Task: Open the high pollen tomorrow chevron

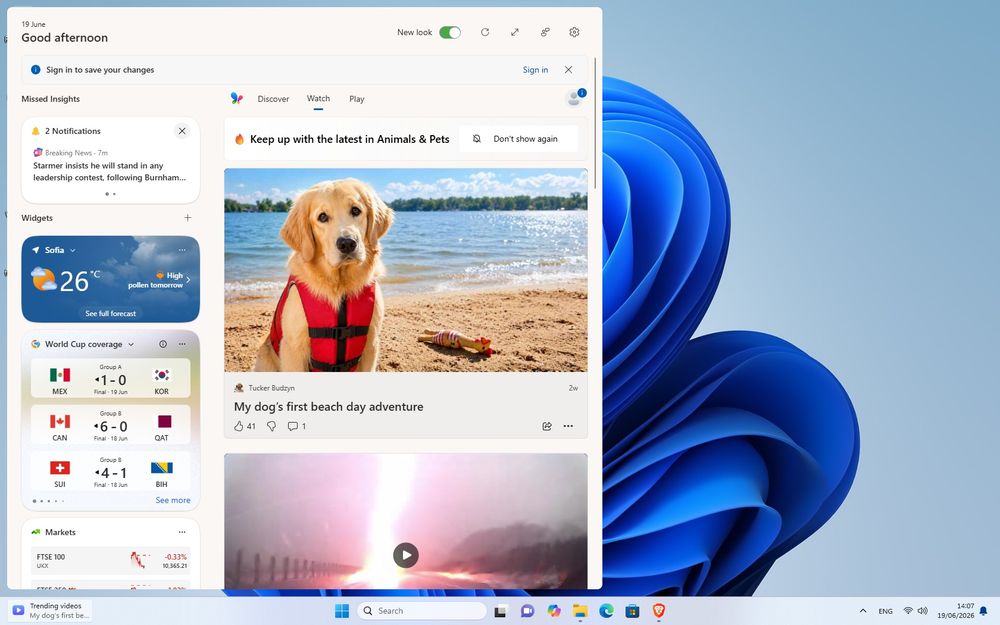Action: coord(188,280)
